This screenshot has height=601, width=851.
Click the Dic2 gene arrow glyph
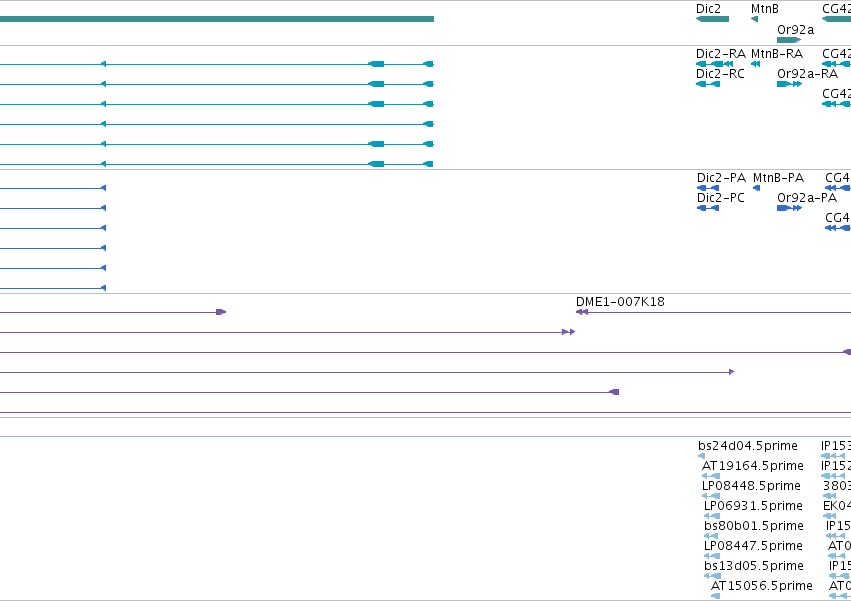(712, 19)
